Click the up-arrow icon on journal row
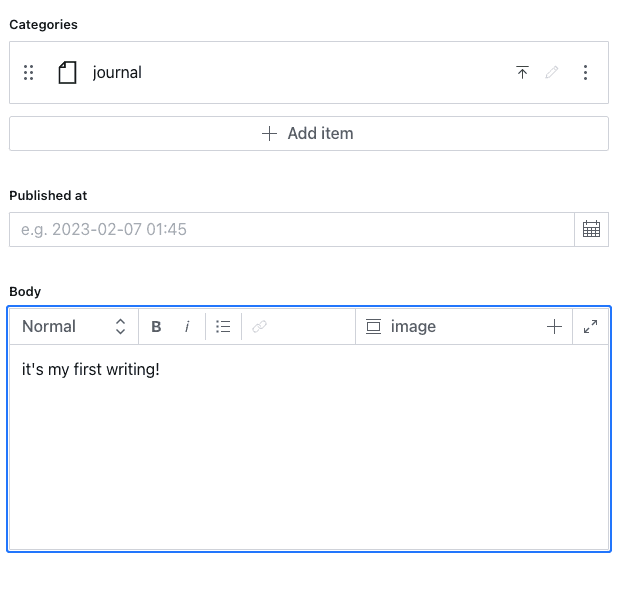The height and width of the screenshot is (592, 623). 522,72
